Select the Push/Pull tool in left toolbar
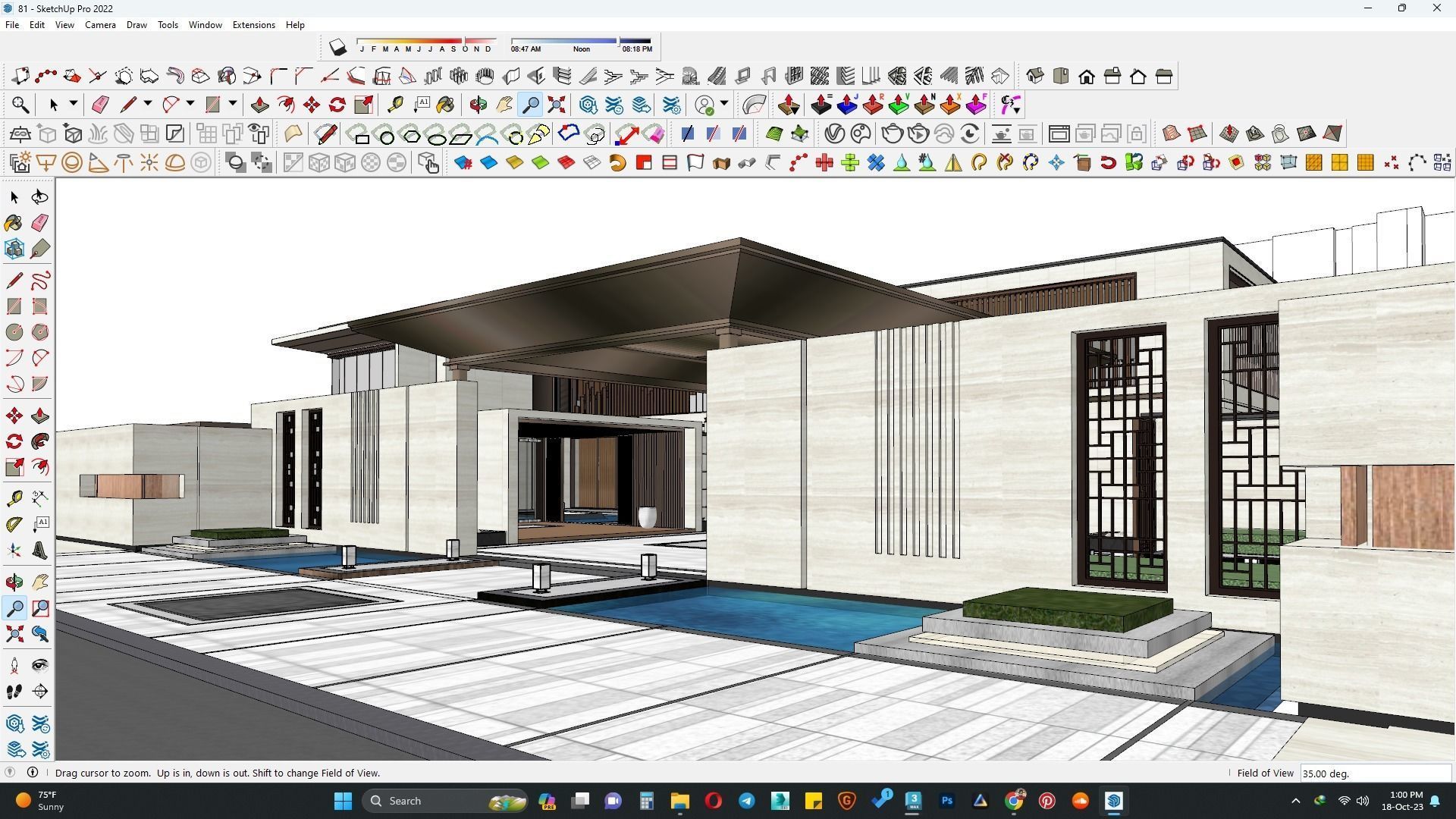Viewport: 1456px width, 819px height. coord(40,416)
